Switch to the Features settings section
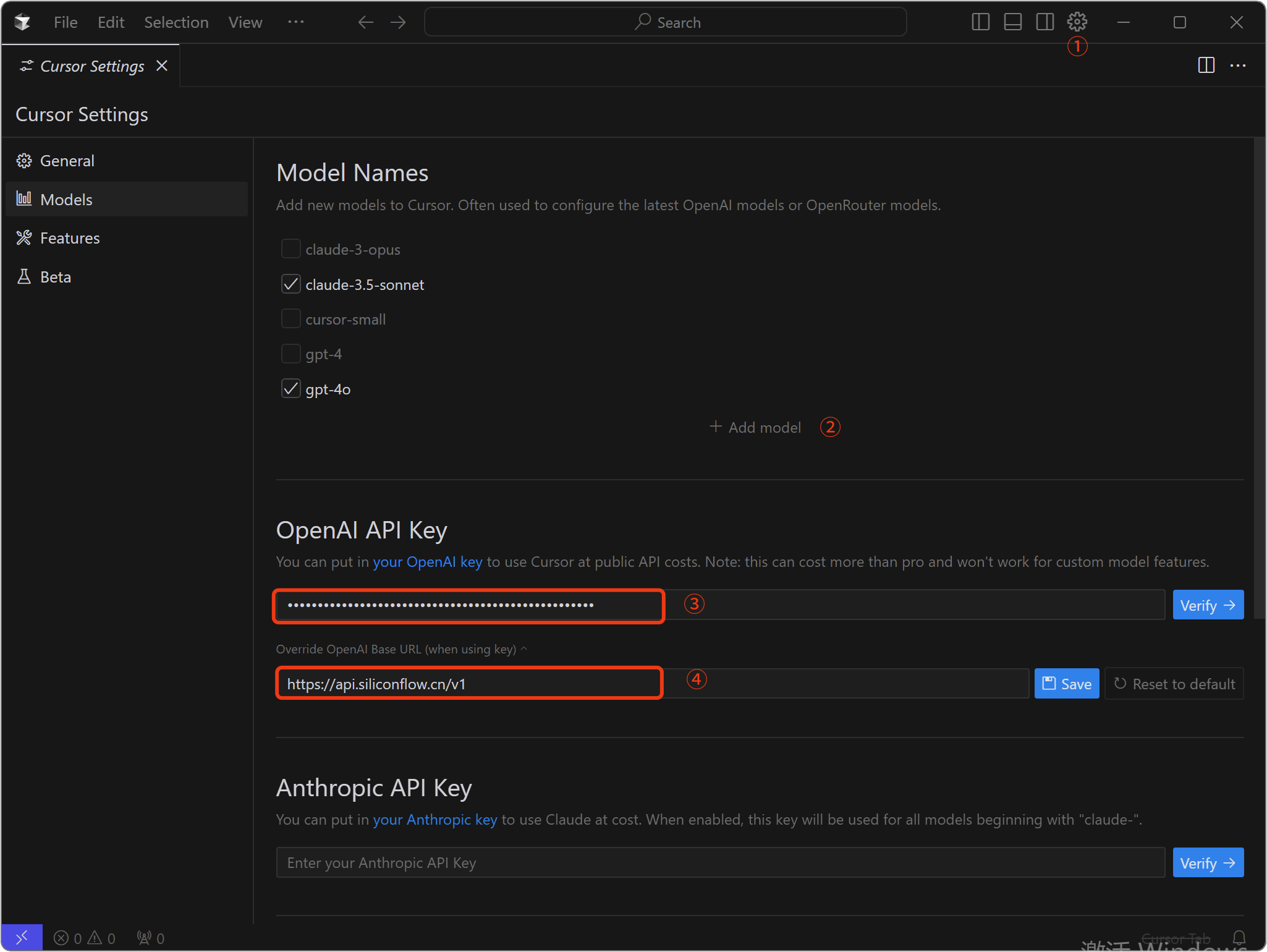 click(70, 238)
